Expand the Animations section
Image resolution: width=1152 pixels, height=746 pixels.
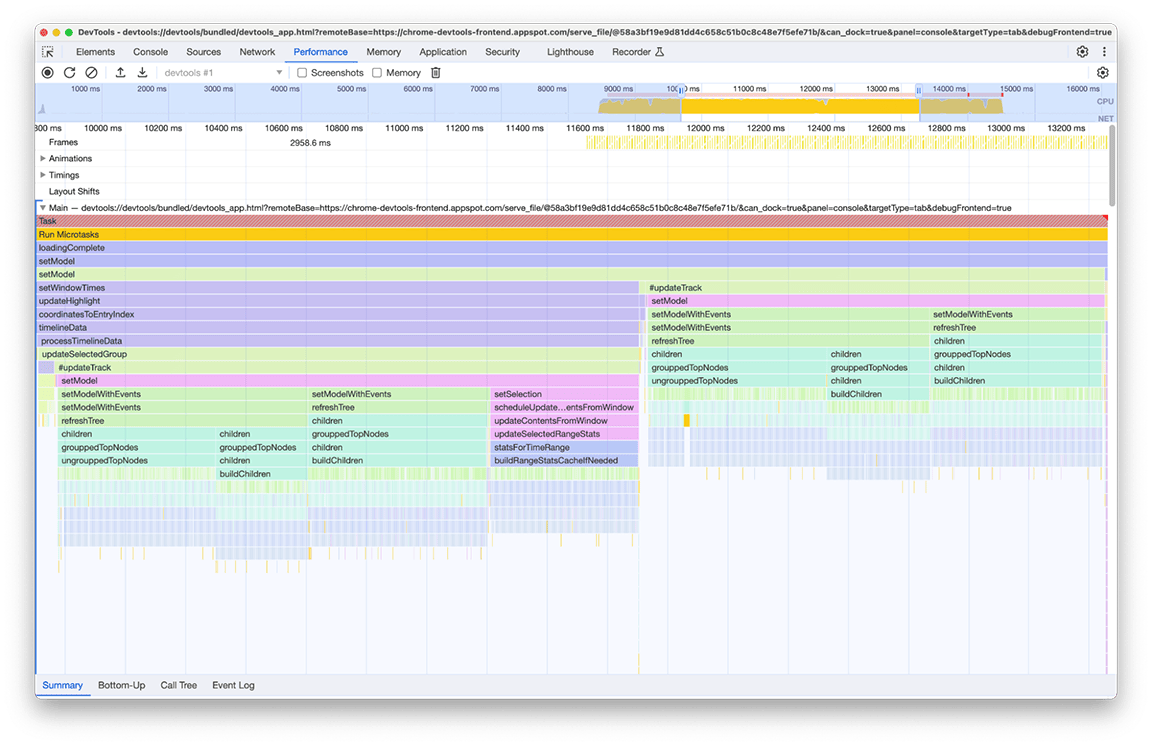[44, 158]
